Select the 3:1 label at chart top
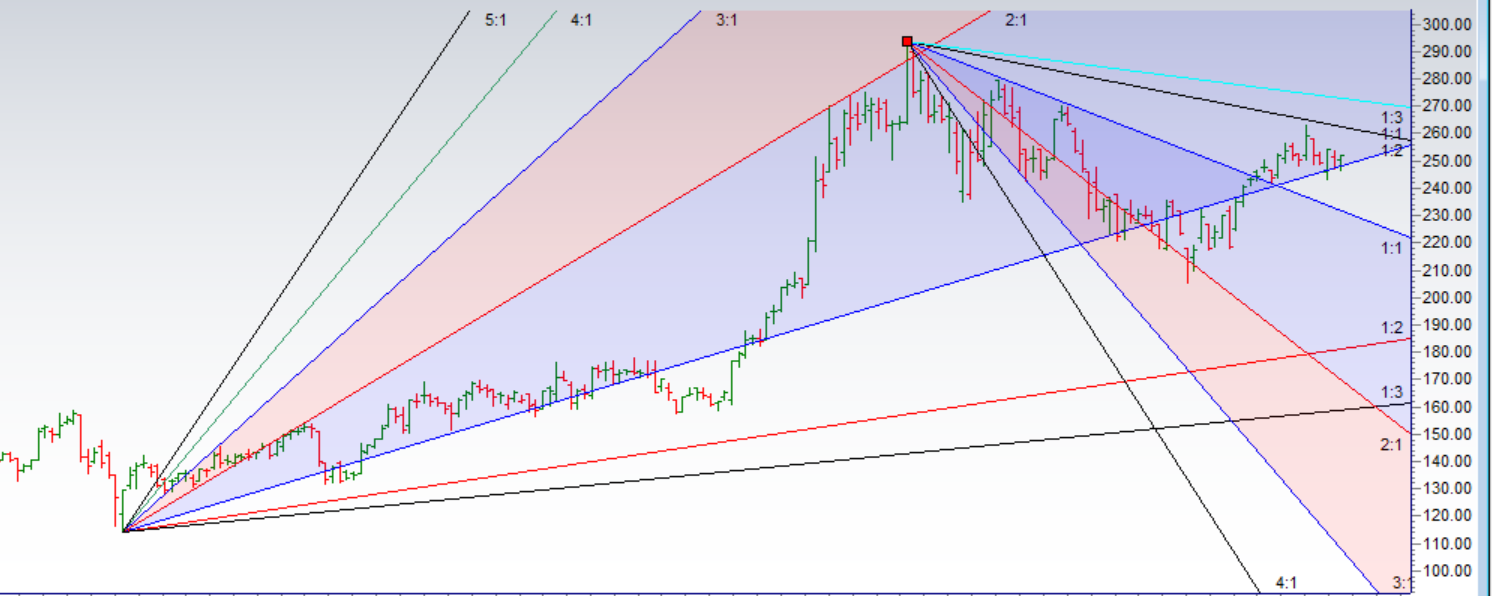The width and height of the screenshot is (1493, 596). [x=727, y=19]
